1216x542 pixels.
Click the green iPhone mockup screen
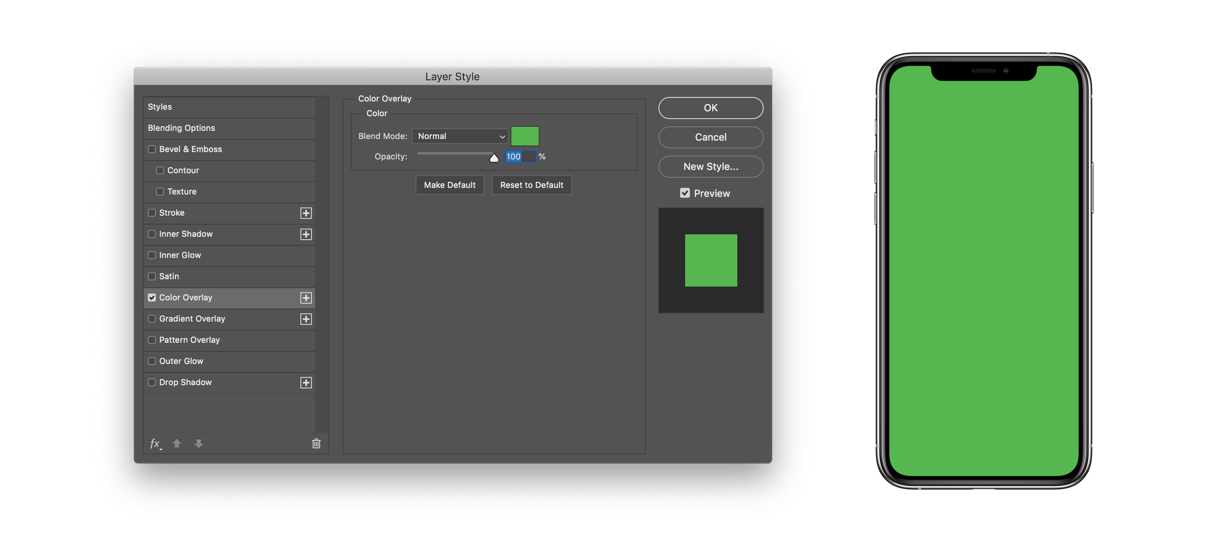[984, 270]
